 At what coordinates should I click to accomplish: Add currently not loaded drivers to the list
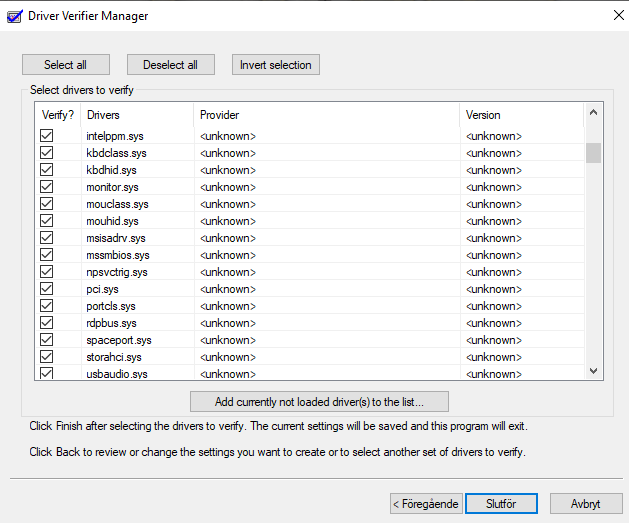pyautogui.click(x=319, y=401)
